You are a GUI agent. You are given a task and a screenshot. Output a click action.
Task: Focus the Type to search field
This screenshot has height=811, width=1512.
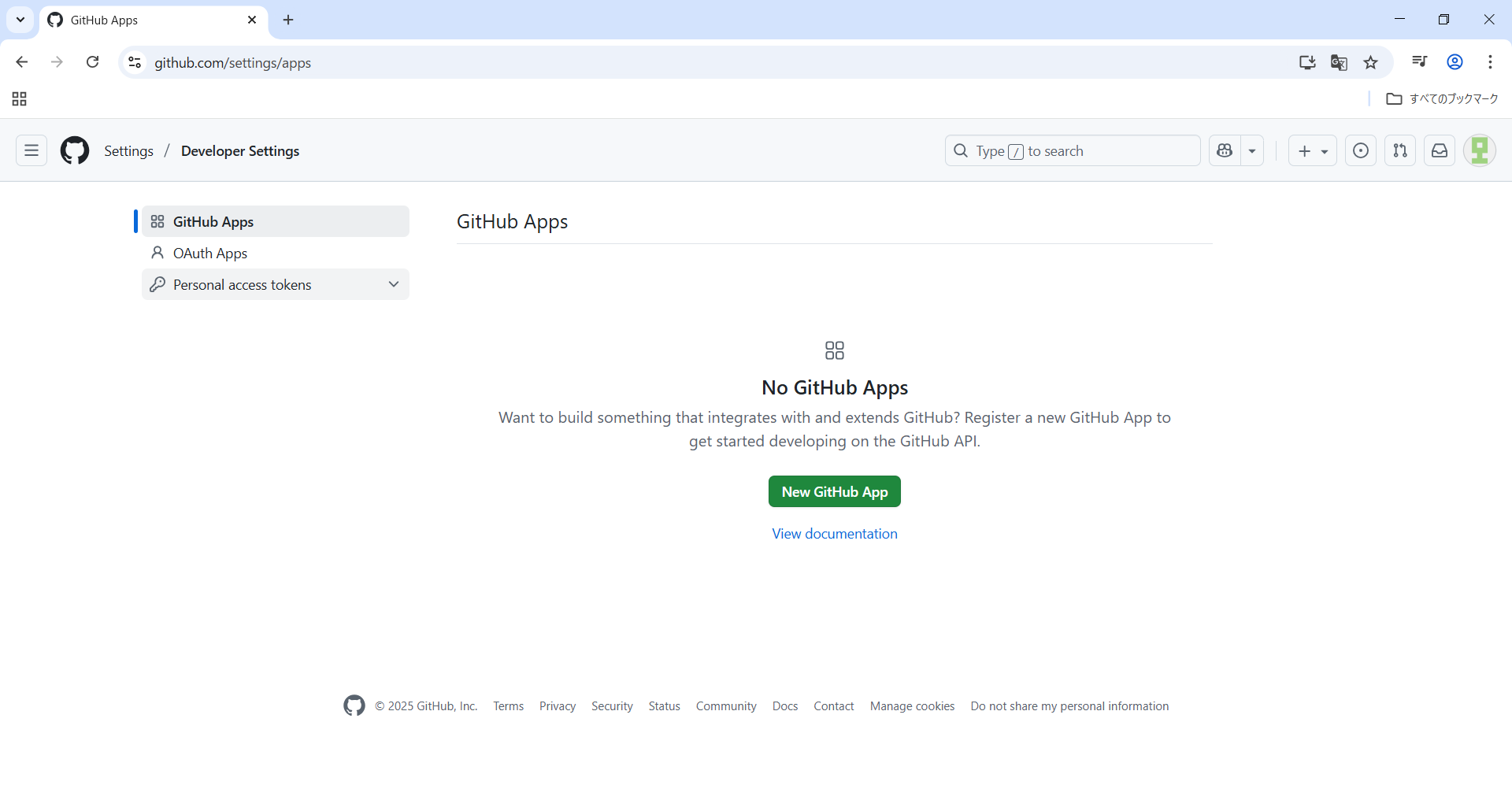pos(1072,150)
